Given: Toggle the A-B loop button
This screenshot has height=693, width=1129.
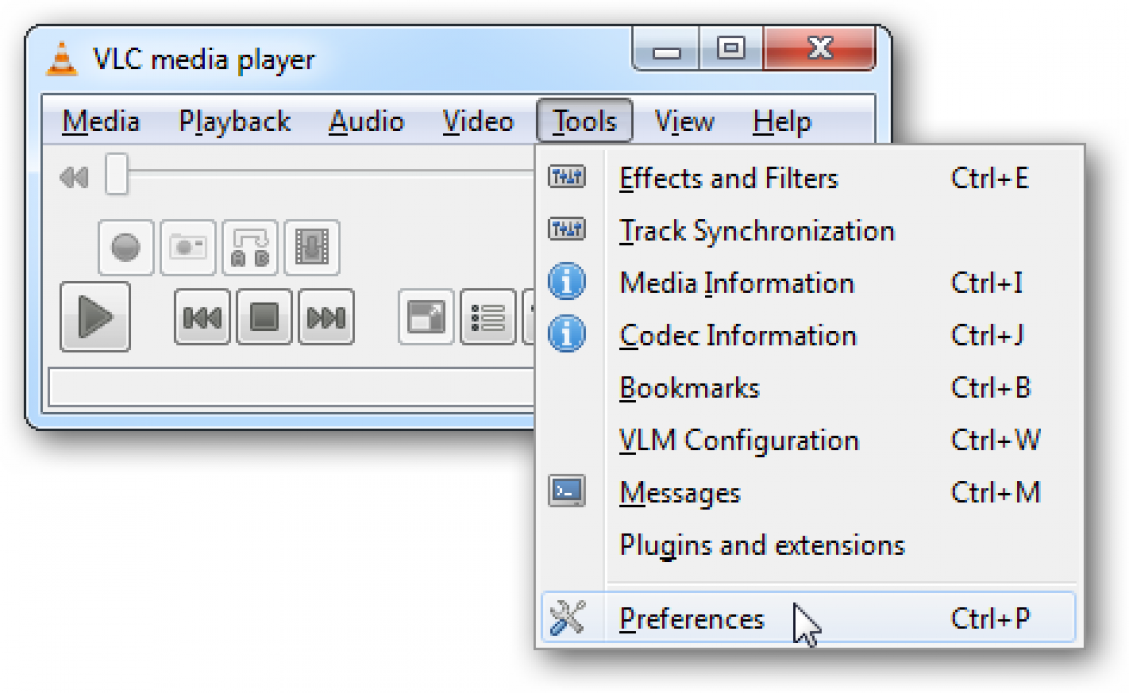Looking at the screenshot, I should pyautogui.click(x=250, y=248).
